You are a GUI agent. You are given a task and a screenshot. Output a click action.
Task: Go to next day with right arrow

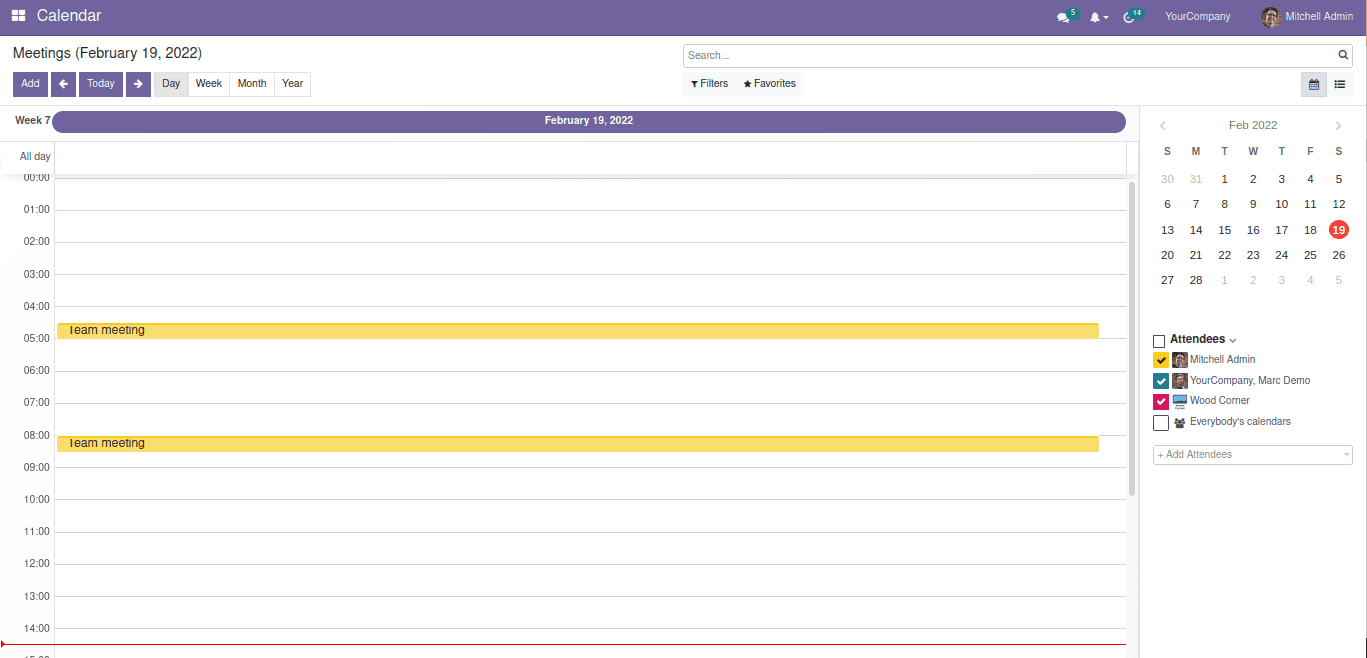[138, 84]
